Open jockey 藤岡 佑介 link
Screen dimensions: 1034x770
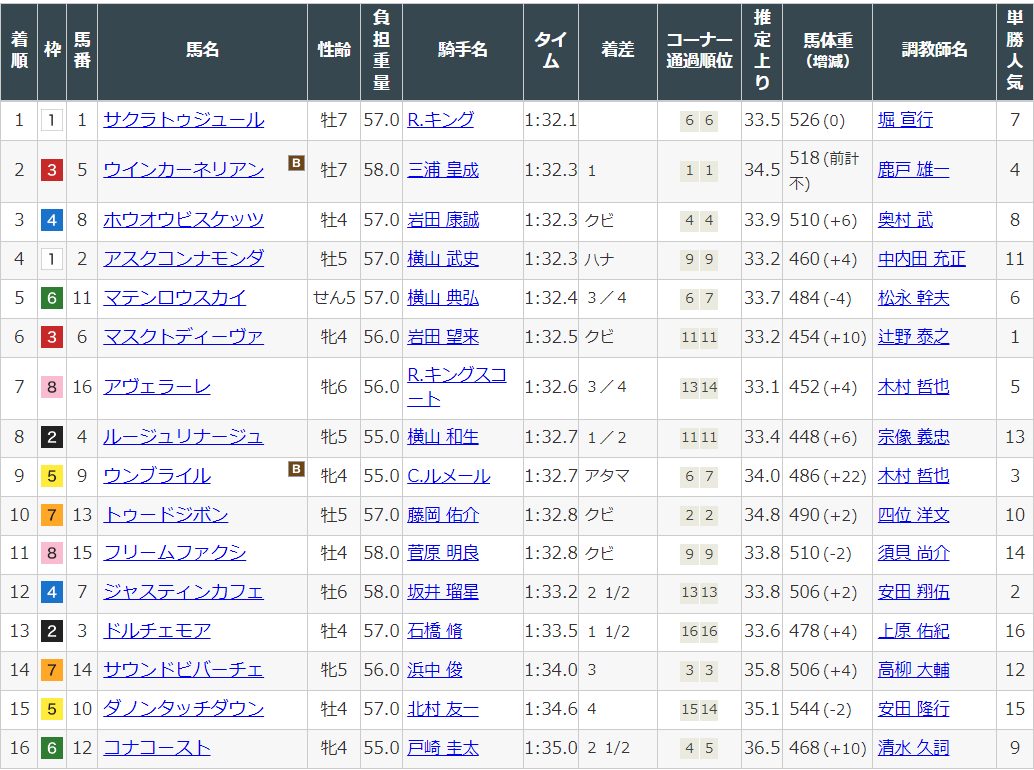[443, 514]
